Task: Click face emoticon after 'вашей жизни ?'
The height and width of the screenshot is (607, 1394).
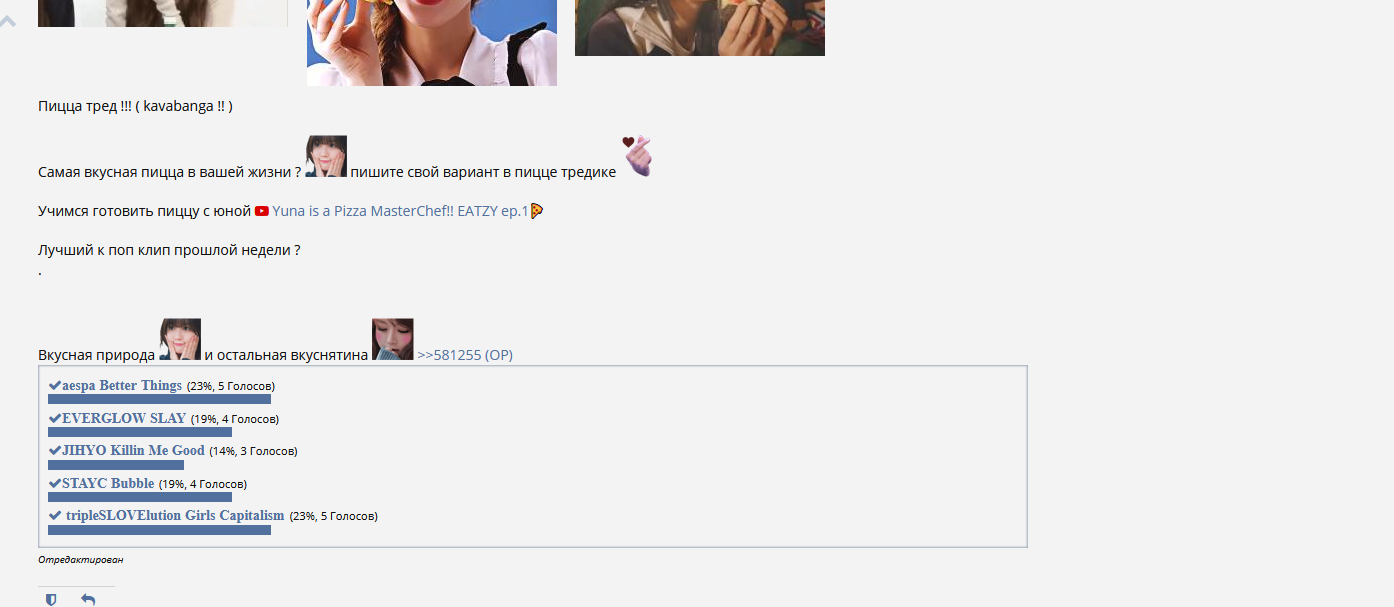Action: [x=326, y=156]
